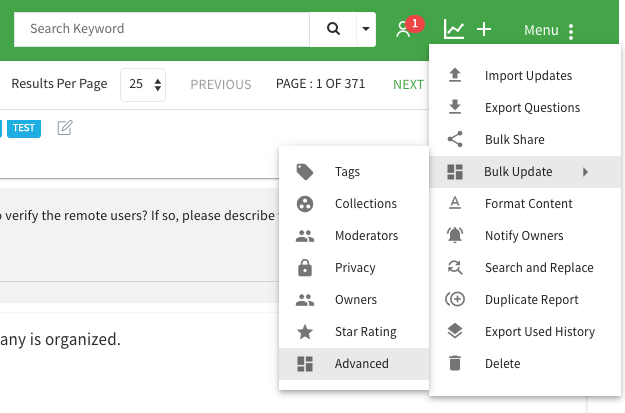Select Export Questions menu entry
The height and width of the screenshot is (413, 625).
525,108
